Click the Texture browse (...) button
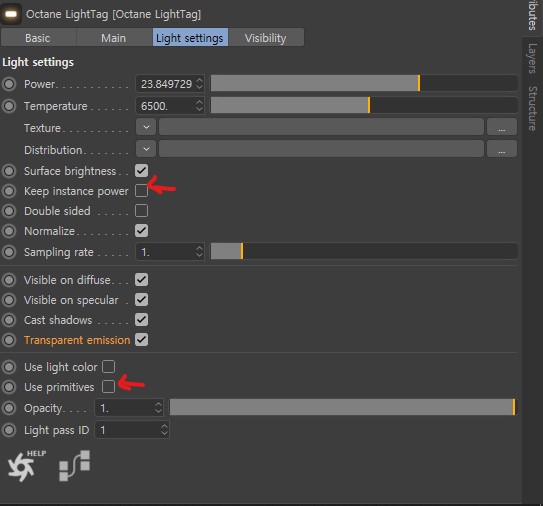Viewport: 543px width, 506px height. (x=502, y=127)
